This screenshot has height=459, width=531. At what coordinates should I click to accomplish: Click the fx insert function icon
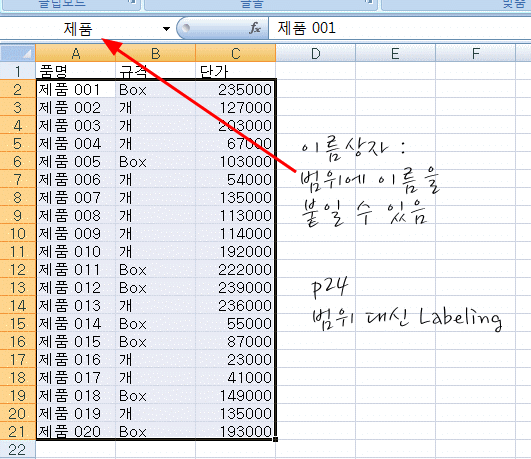coord(255,28)
